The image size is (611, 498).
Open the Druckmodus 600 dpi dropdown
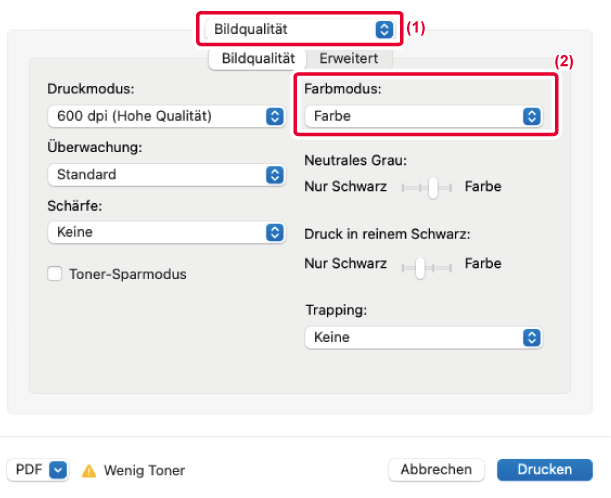pos(166,116)
